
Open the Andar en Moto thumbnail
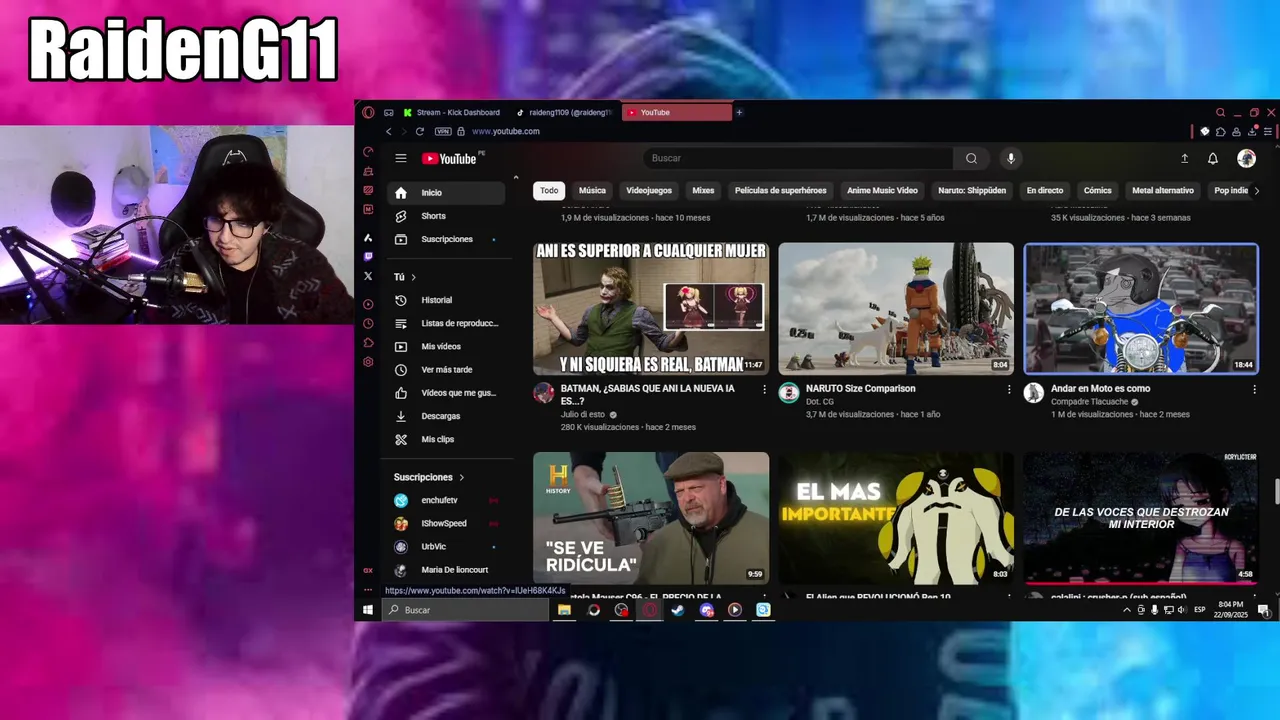coord(1141,309)
